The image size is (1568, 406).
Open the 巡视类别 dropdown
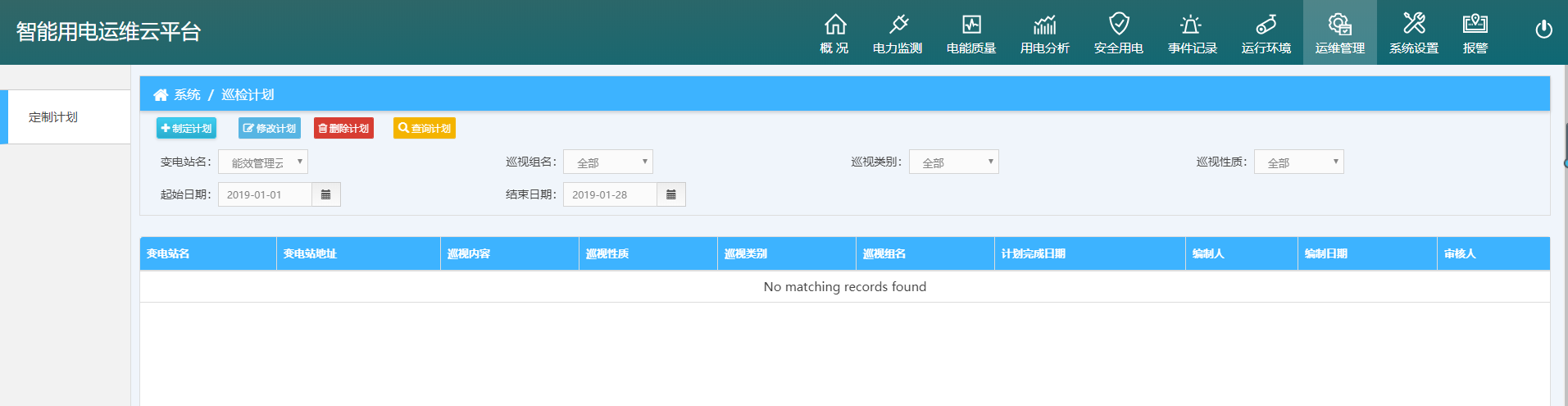(953, 162)
